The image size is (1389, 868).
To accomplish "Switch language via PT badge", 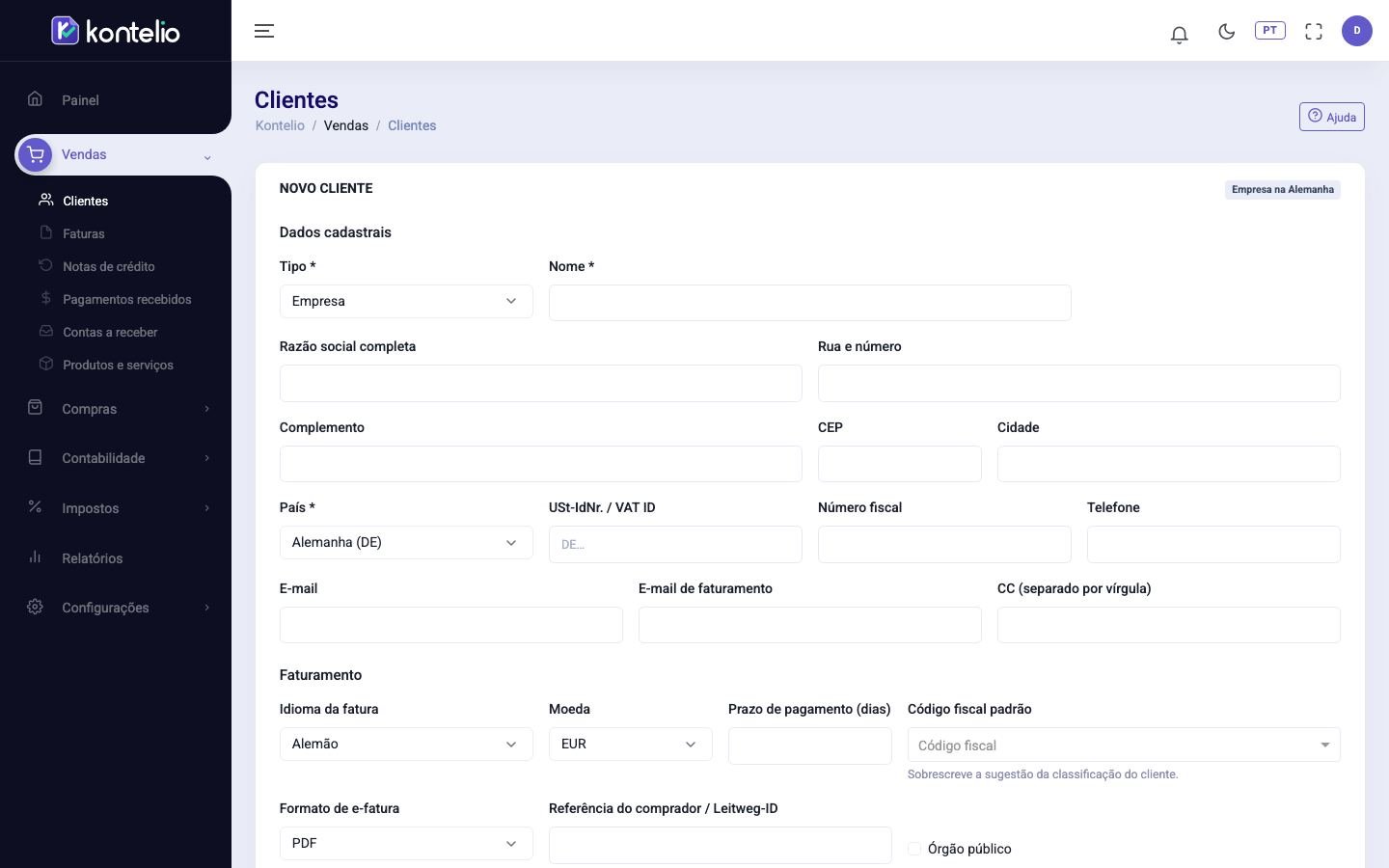I will [1270, 31].
